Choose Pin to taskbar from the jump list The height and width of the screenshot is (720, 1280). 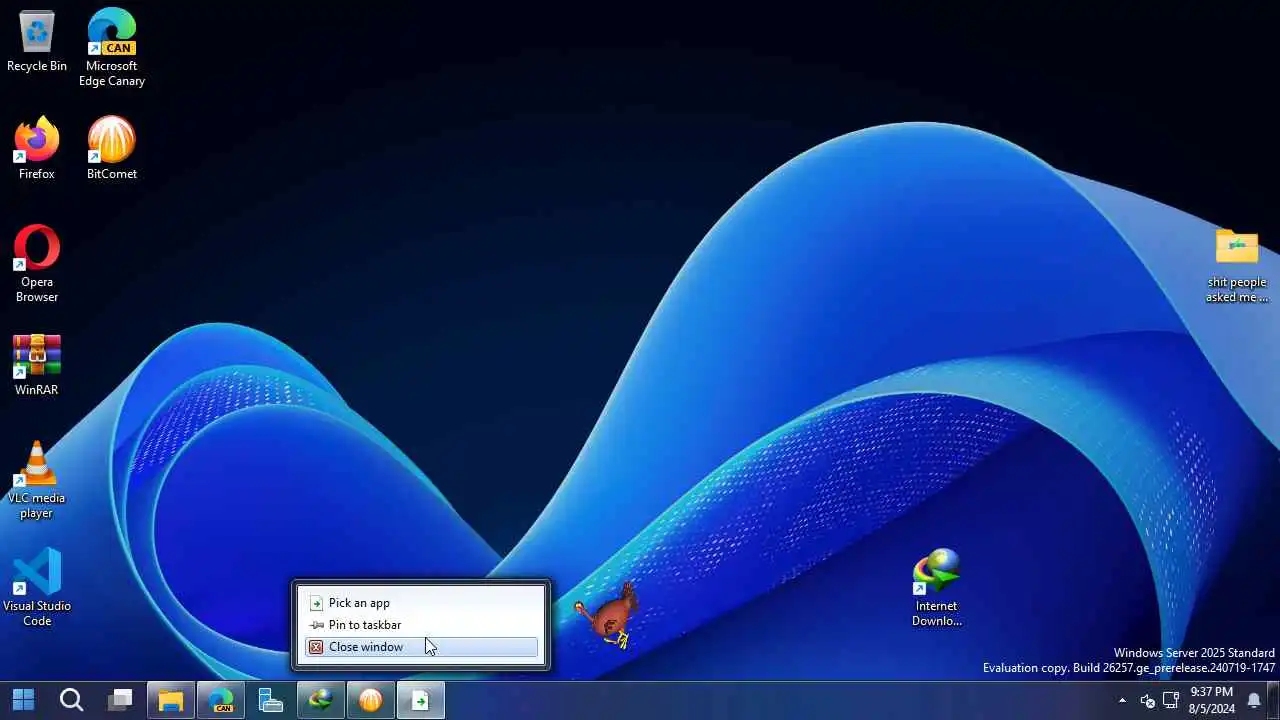click(x=421, y=625)
